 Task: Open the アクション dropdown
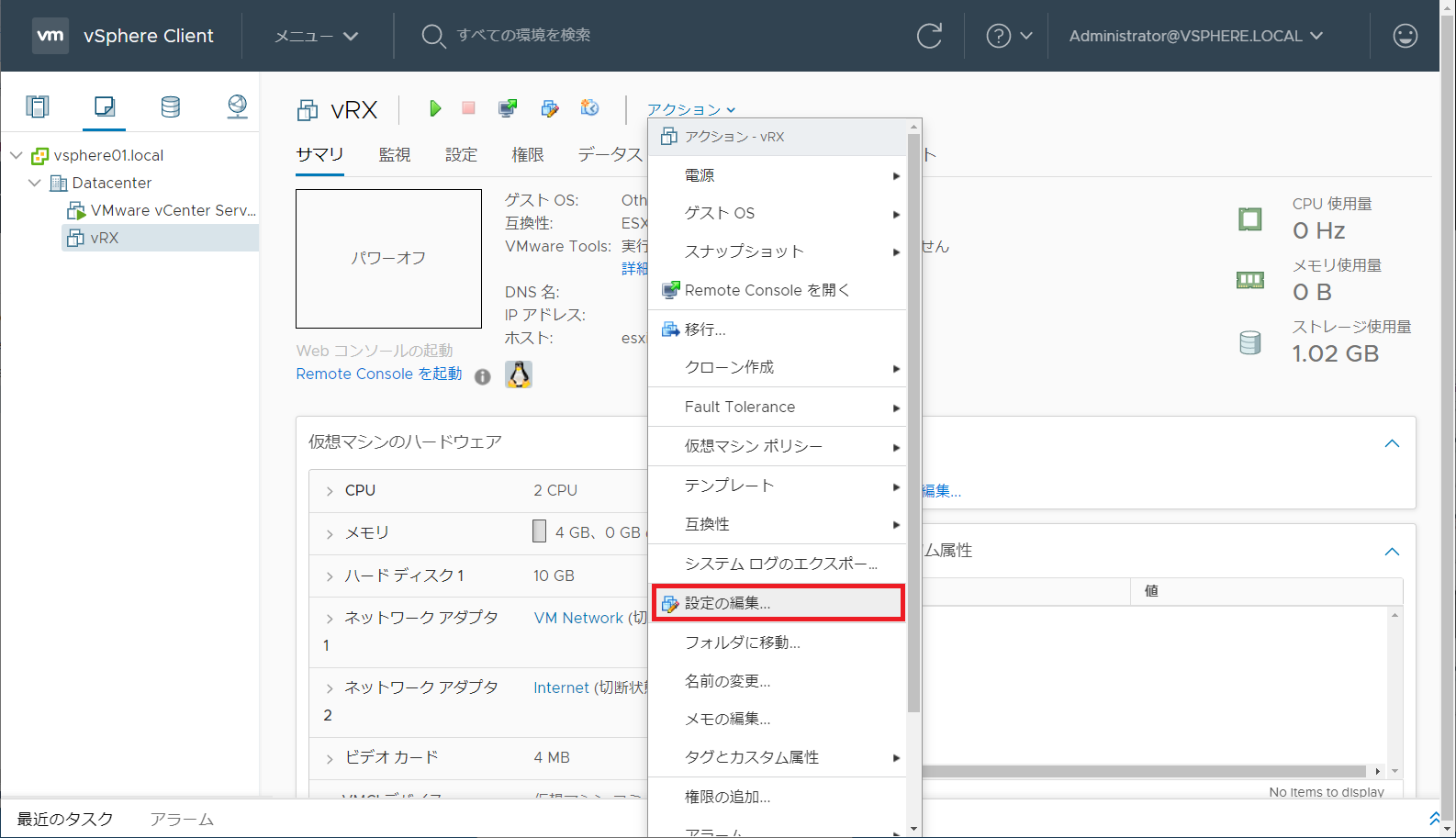coord(690,109)
